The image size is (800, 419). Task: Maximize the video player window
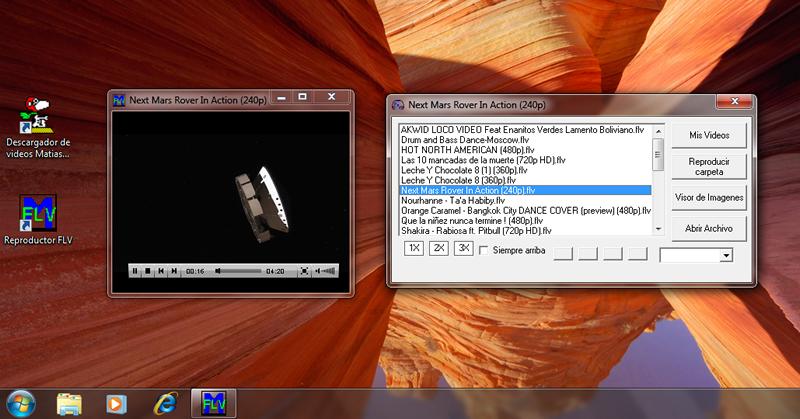click(303, 96)
